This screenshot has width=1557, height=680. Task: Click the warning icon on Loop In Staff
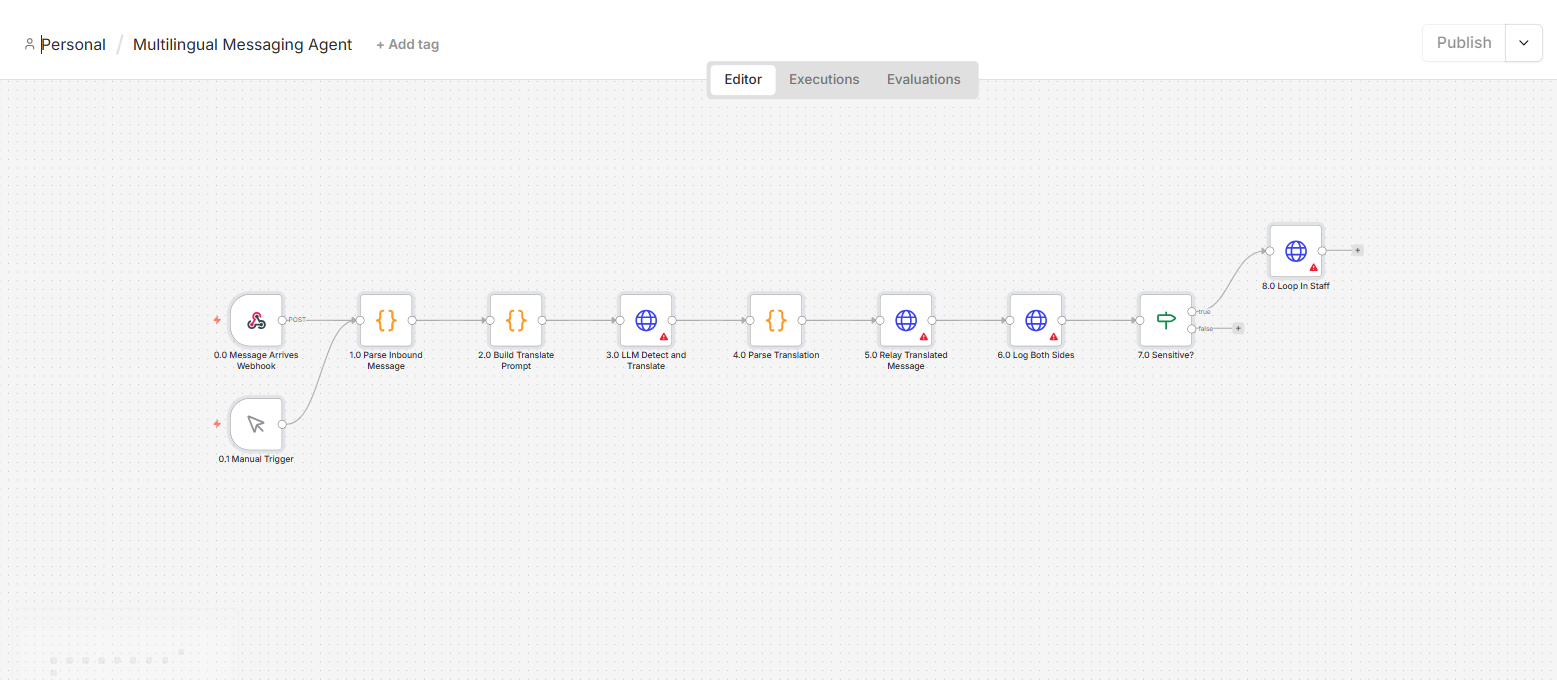pos(1314,268)
